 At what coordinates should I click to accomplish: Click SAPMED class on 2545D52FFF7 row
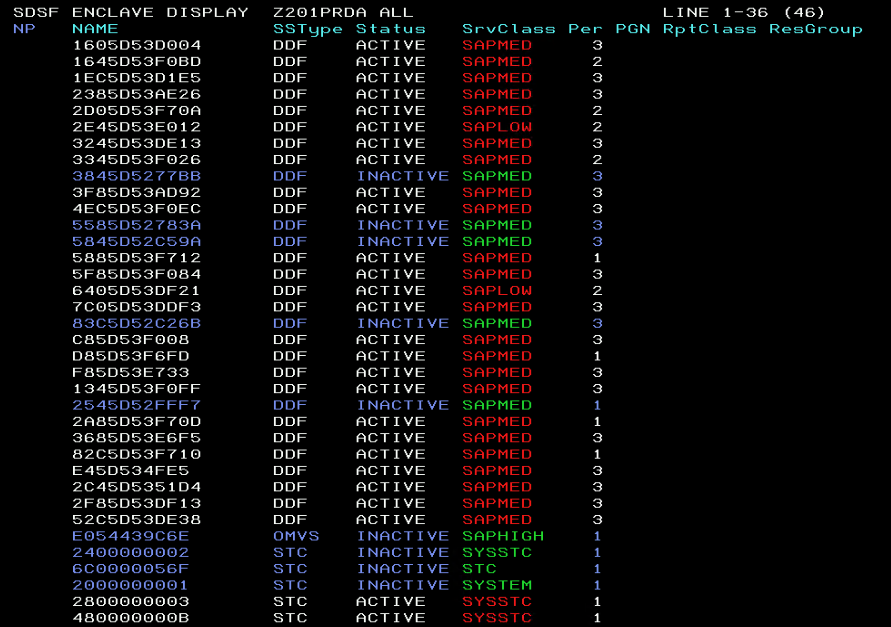[497, 405]
